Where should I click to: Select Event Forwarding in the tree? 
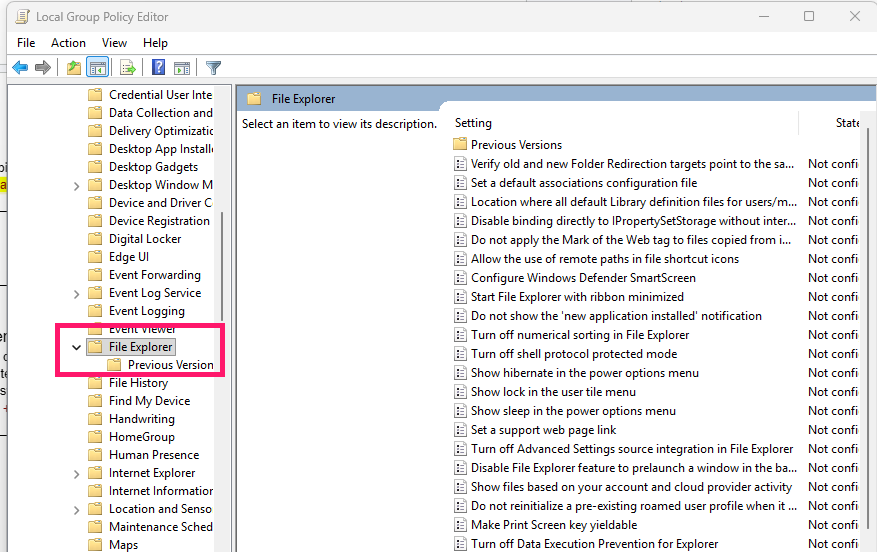(x=155, y=275)
